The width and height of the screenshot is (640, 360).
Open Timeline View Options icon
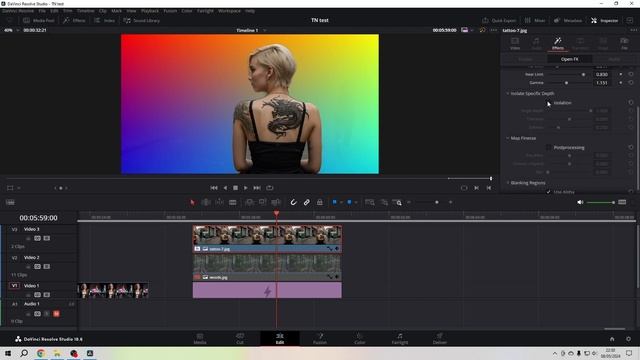tap(10, 202)
